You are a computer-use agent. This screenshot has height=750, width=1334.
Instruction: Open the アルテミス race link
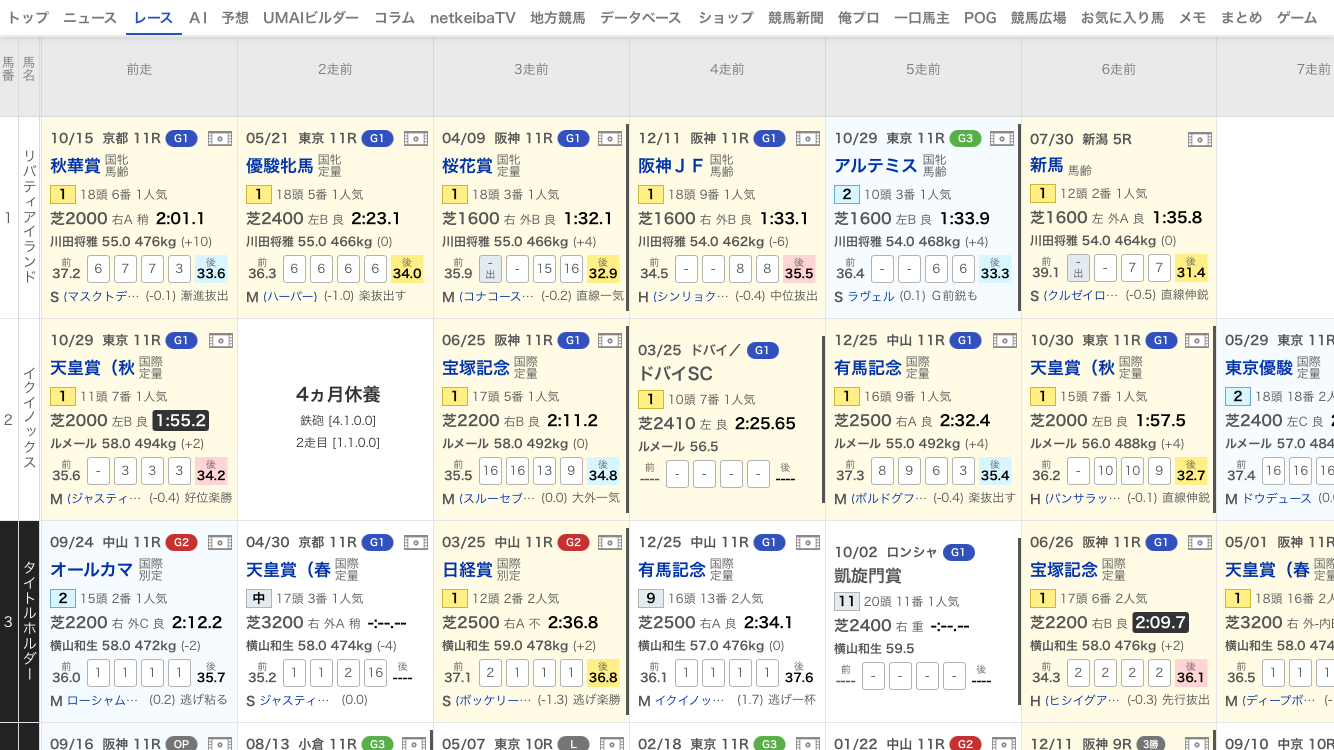(x=876, y=166)
